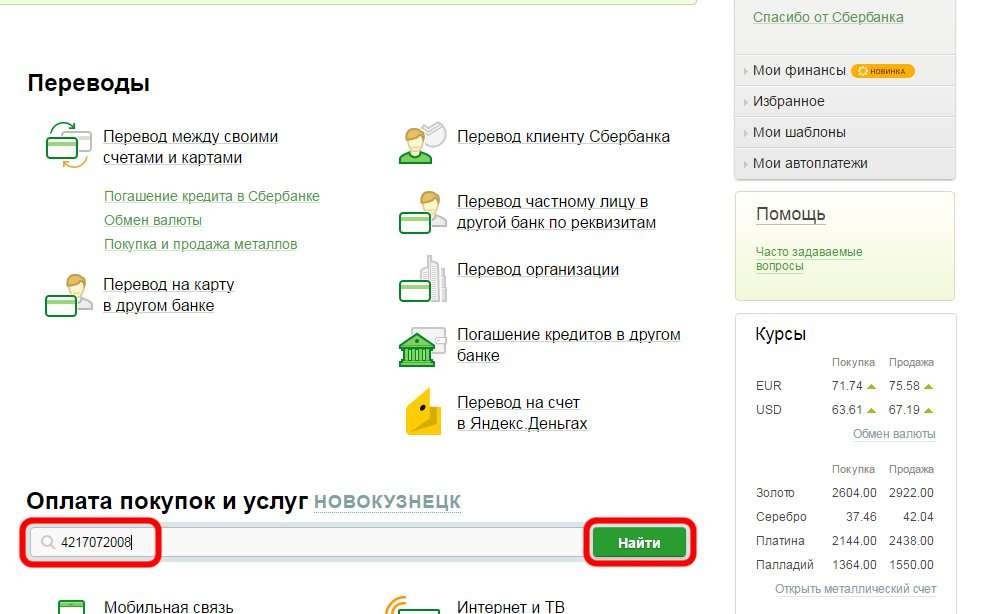Click EUR sell rate 75.58
983x614 pixels.
click(x=904, y=386)
